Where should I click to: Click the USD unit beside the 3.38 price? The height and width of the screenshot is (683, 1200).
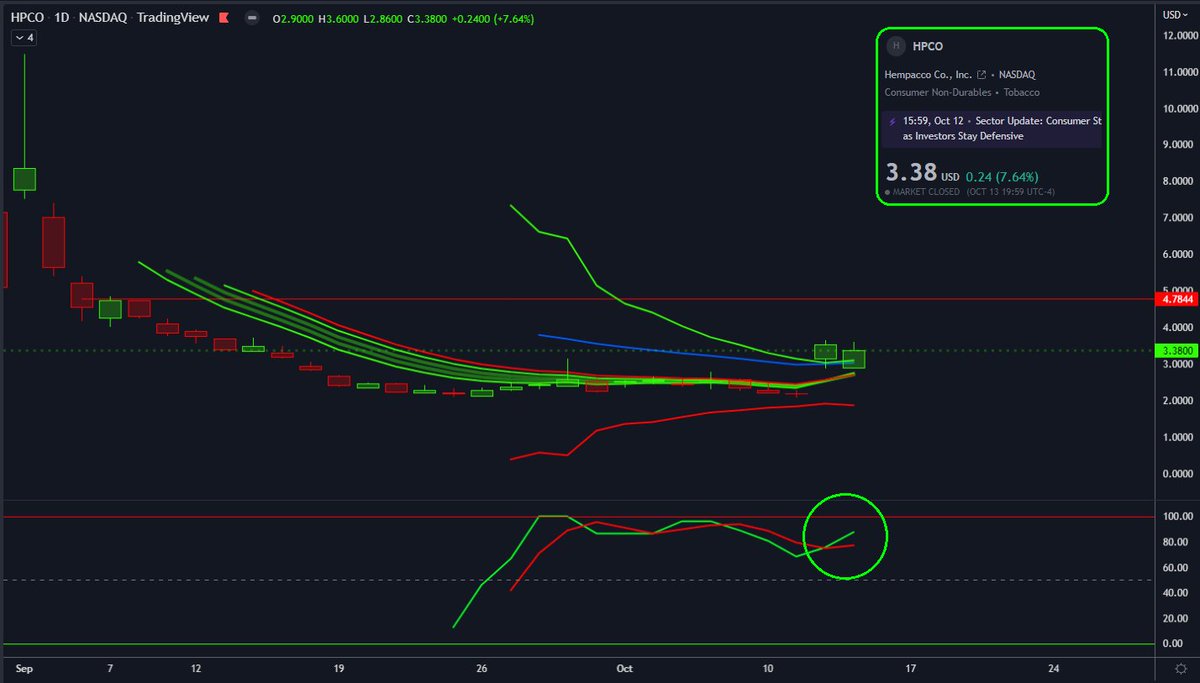coord(950,179)
